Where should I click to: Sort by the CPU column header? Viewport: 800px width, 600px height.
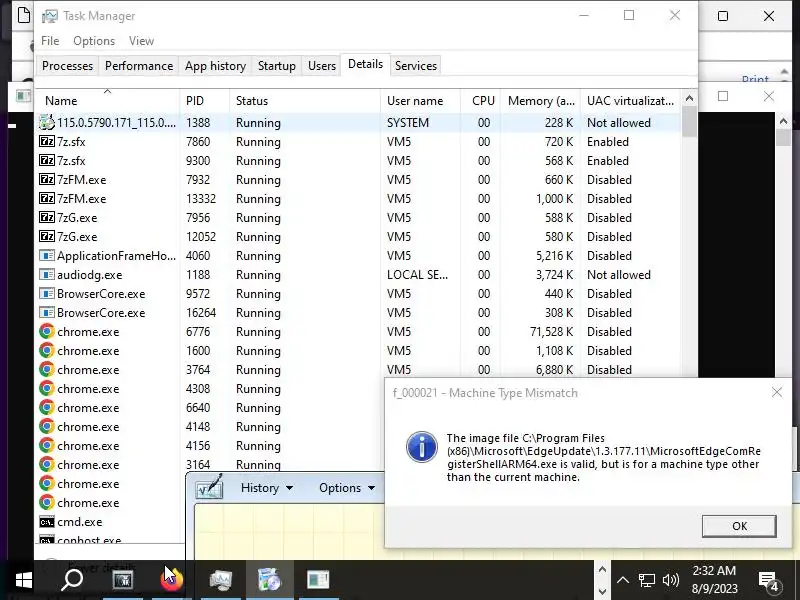[481, 101]
